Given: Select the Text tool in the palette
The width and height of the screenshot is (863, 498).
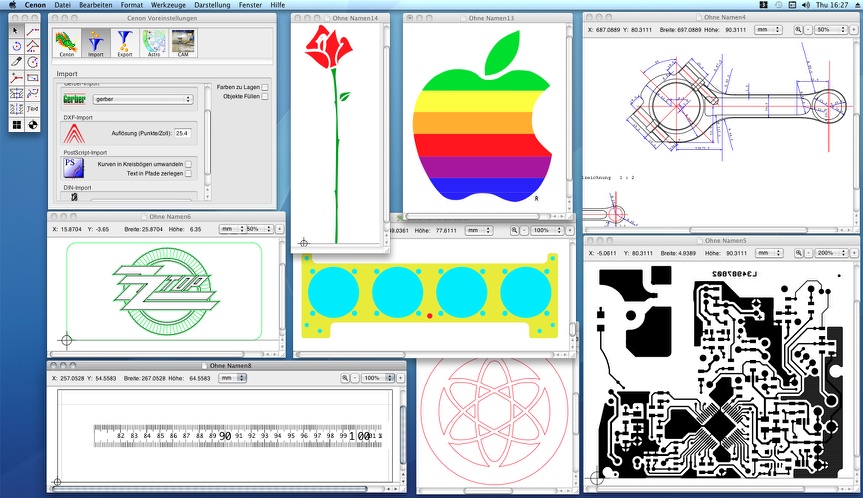Looking at the screenshot, I should point(32,108).
